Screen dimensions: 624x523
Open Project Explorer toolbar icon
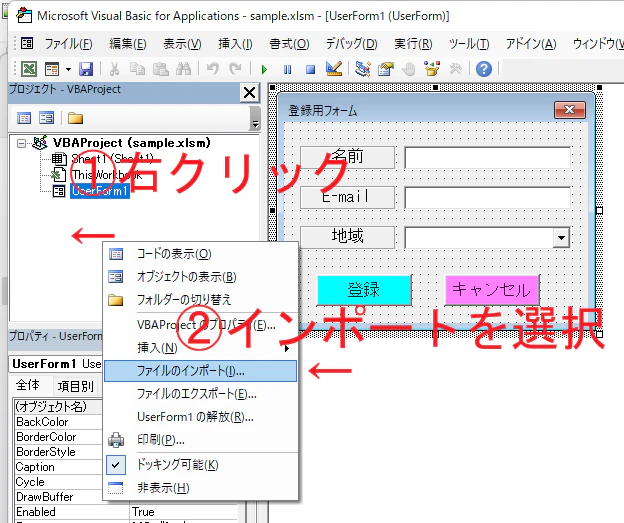point(363,69)
